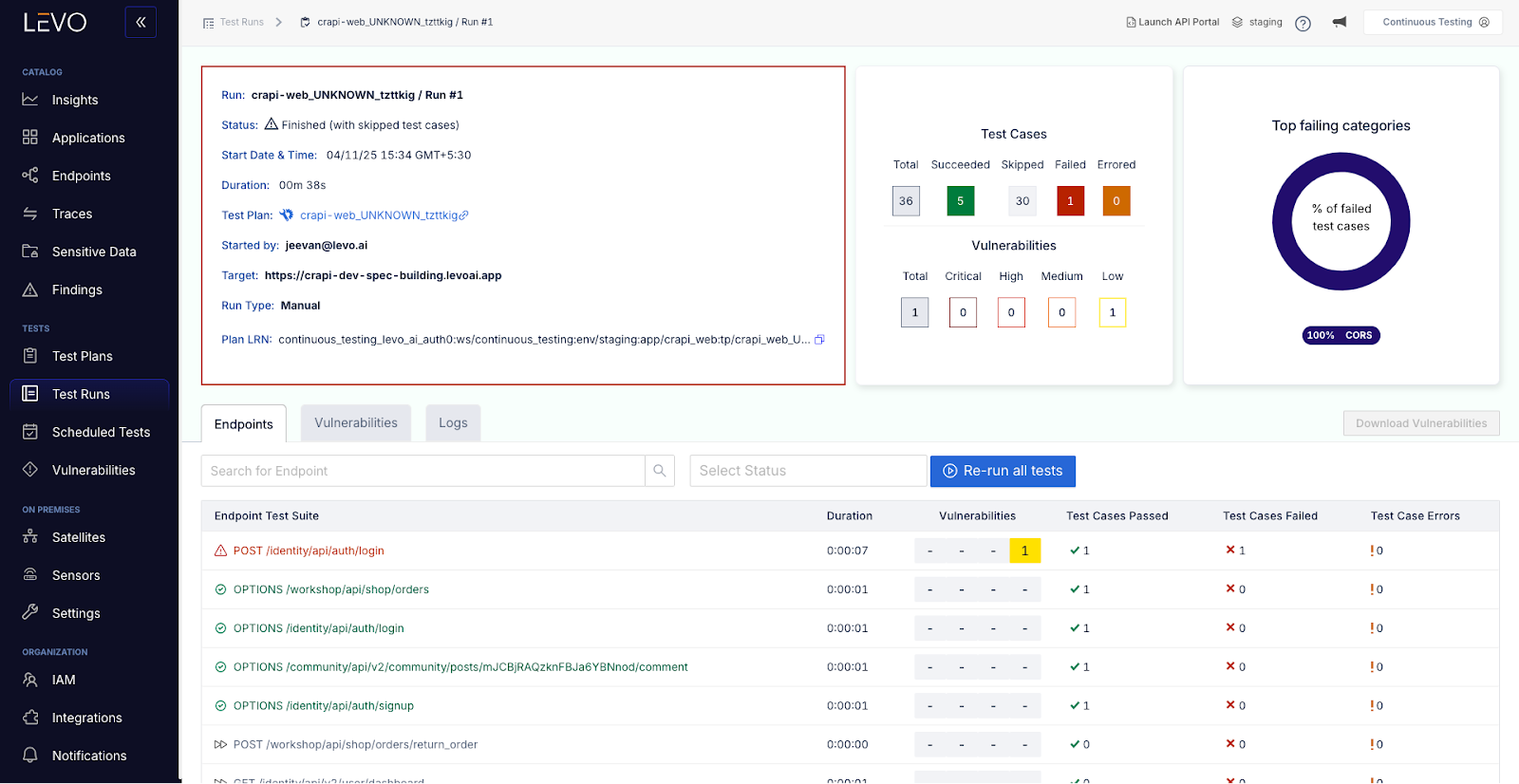
Task: Focus the Search for Endpoint field
Action: point(423,471)
